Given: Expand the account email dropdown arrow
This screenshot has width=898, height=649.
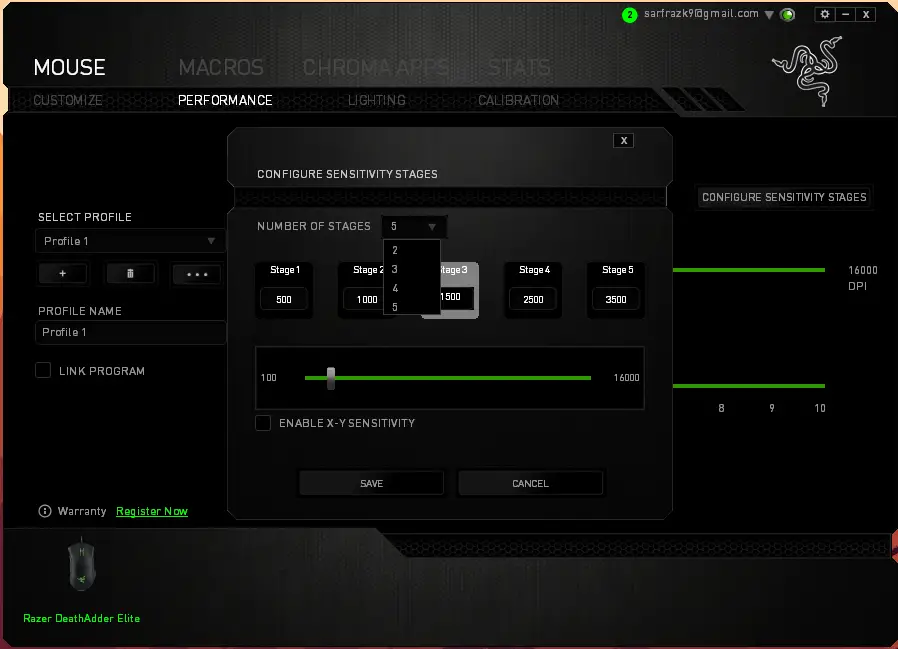Looking at the screenshot, I should click(769, 15).
